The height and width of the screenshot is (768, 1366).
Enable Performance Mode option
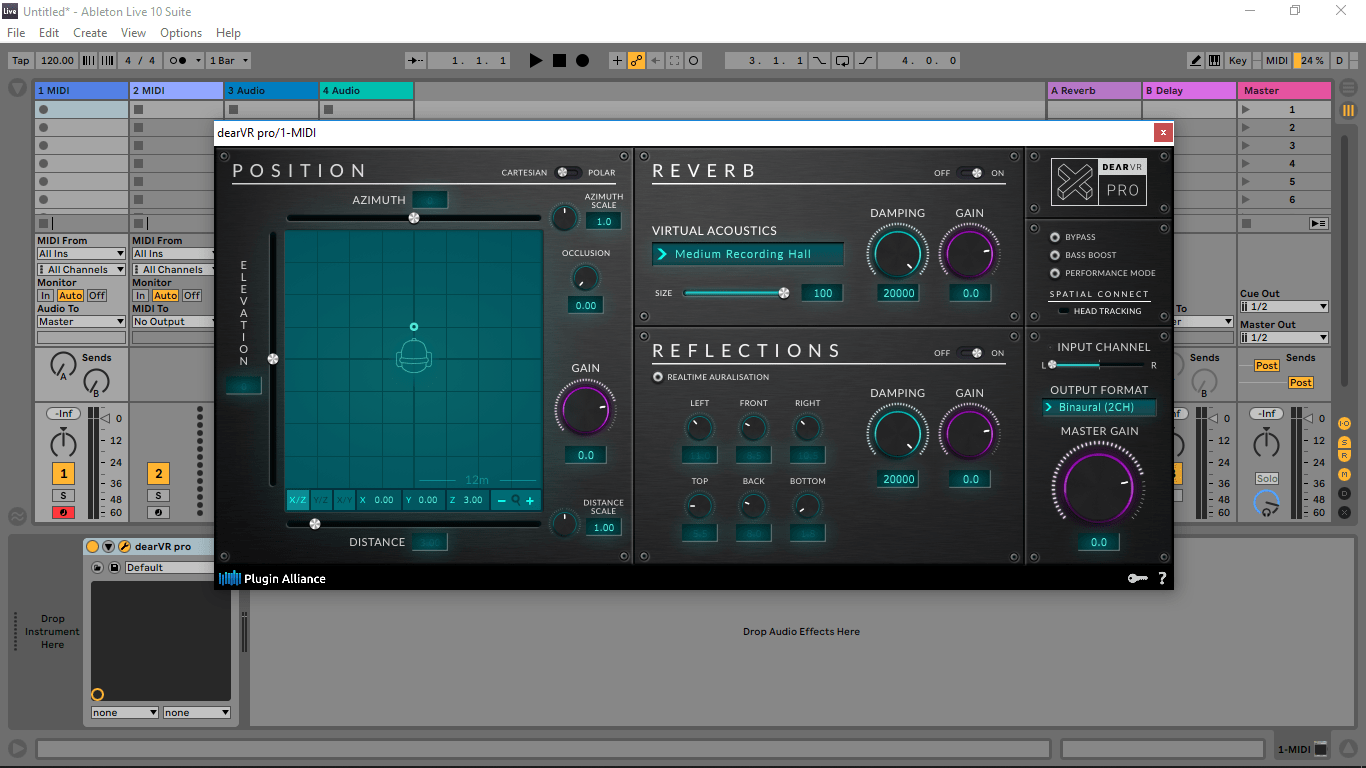tap(1054, 273)
